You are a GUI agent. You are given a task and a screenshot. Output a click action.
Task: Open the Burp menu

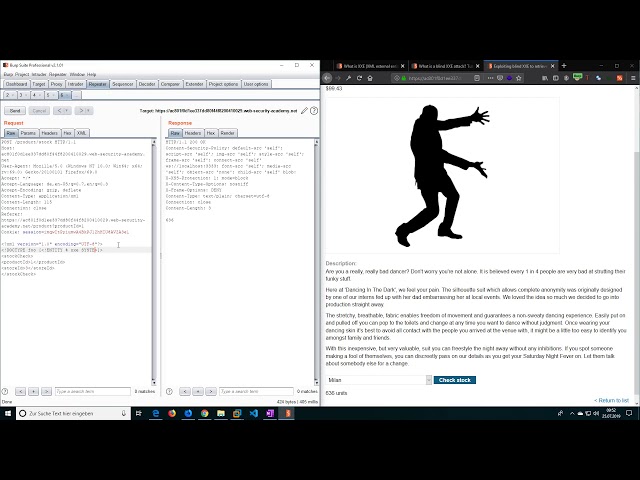click(8, 74)
